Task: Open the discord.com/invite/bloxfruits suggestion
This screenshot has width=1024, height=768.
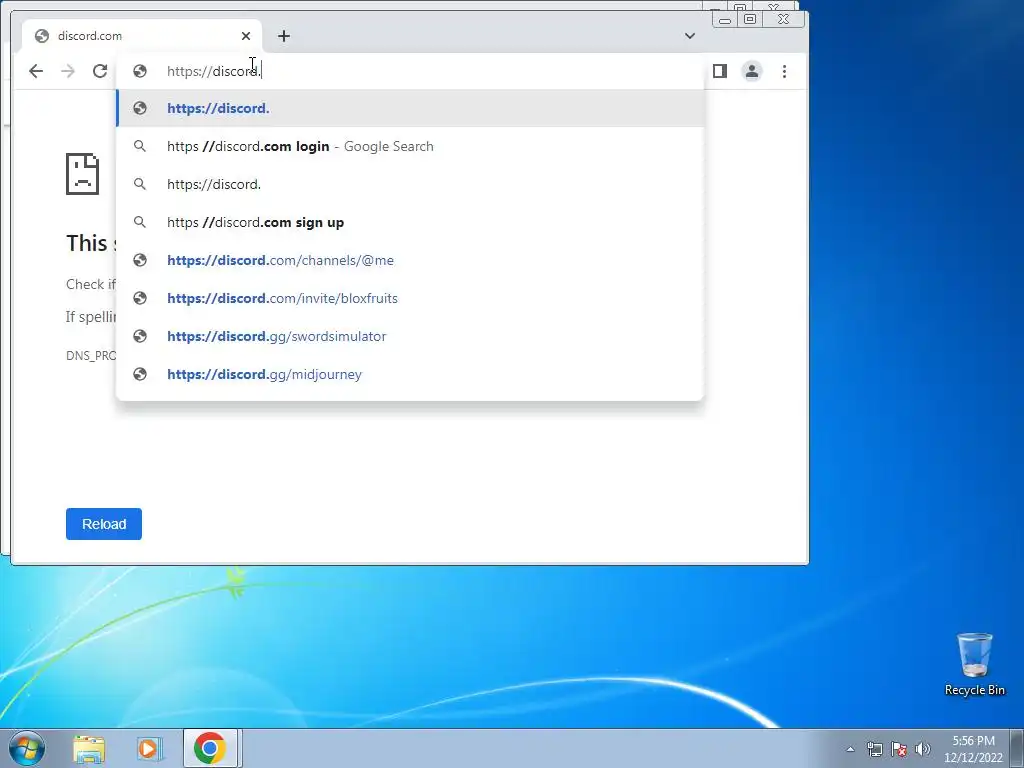Action: [x=410, y=298]
